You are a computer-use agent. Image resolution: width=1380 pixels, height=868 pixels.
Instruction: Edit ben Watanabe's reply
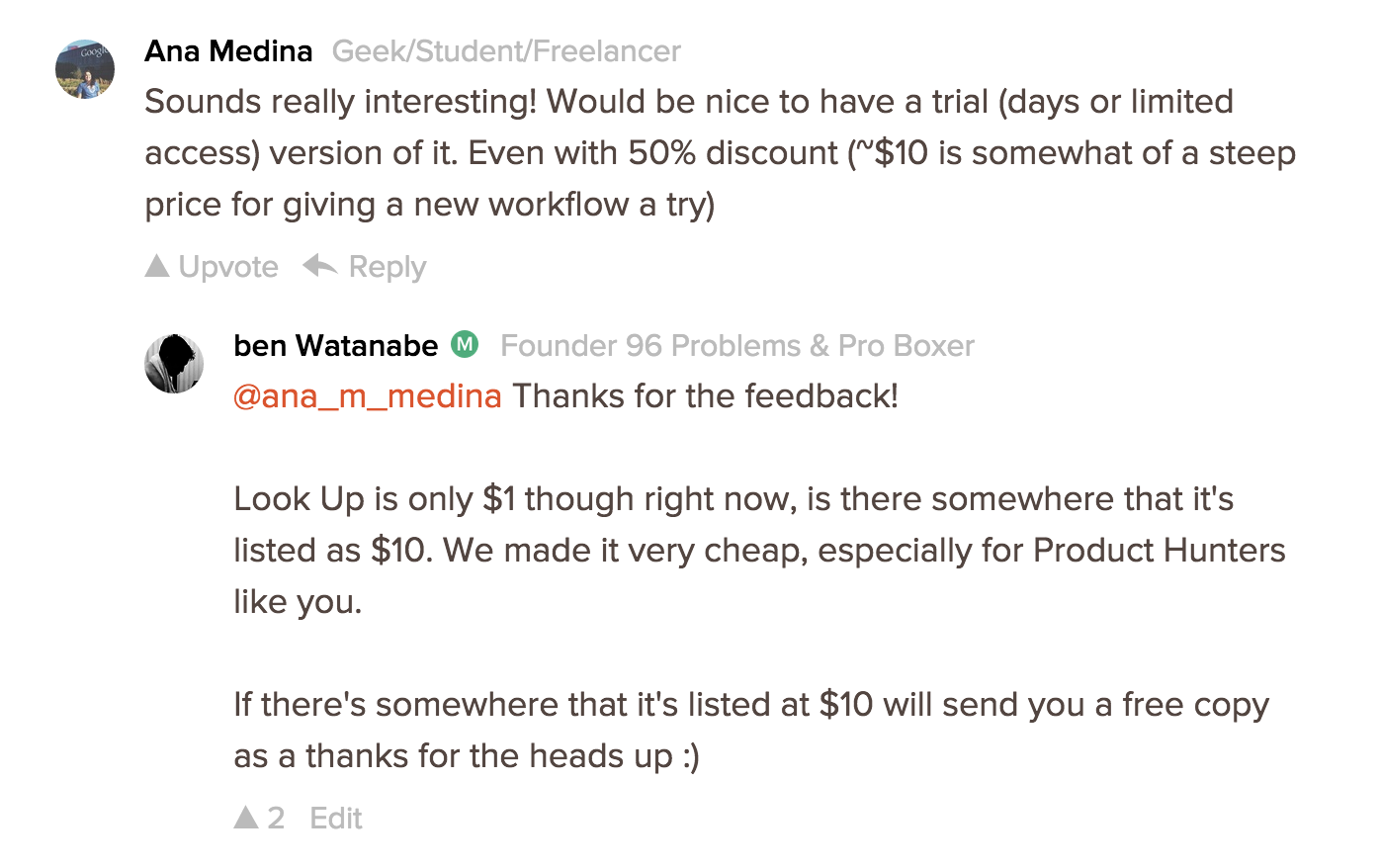click(x=336, y=819)
